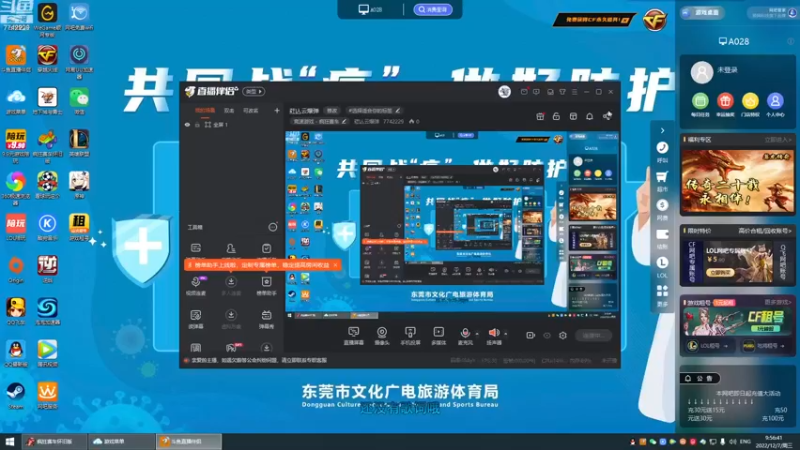This screenshot has width=800, height=450.
Task: Open the streamer avatar in title bar
Action: pos(504,91)
